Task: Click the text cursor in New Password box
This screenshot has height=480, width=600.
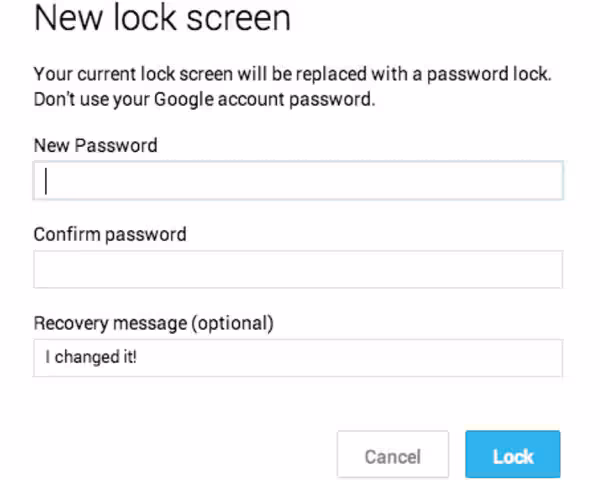Action: click(x=46, y=181)
